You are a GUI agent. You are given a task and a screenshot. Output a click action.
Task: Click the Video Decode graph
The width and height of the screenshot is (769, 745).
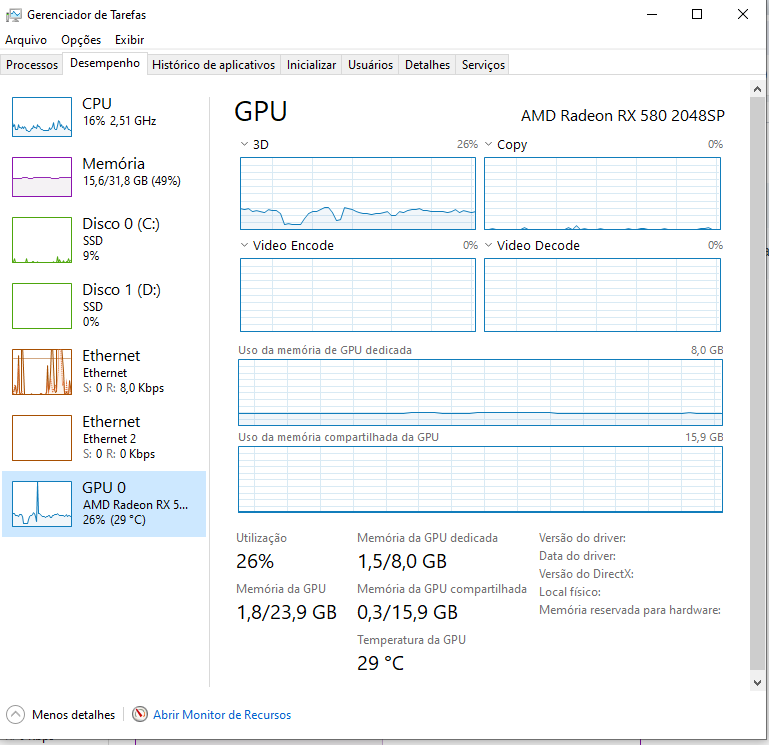[x=602, y=295]
